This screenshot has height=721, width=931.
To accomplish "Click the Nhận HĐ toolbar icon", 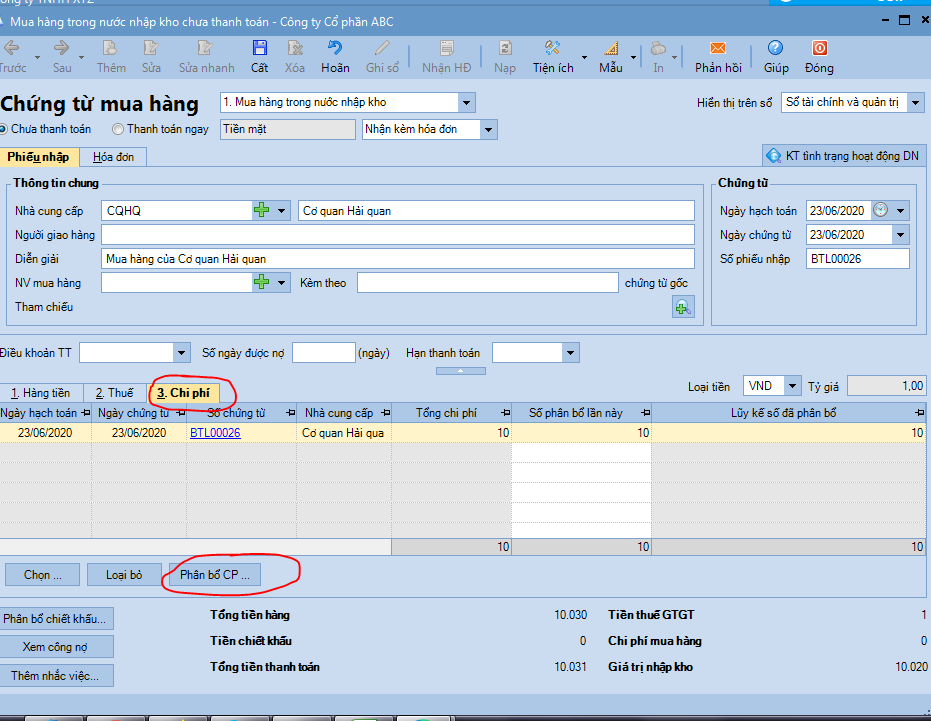I will [x=446, y=57].
